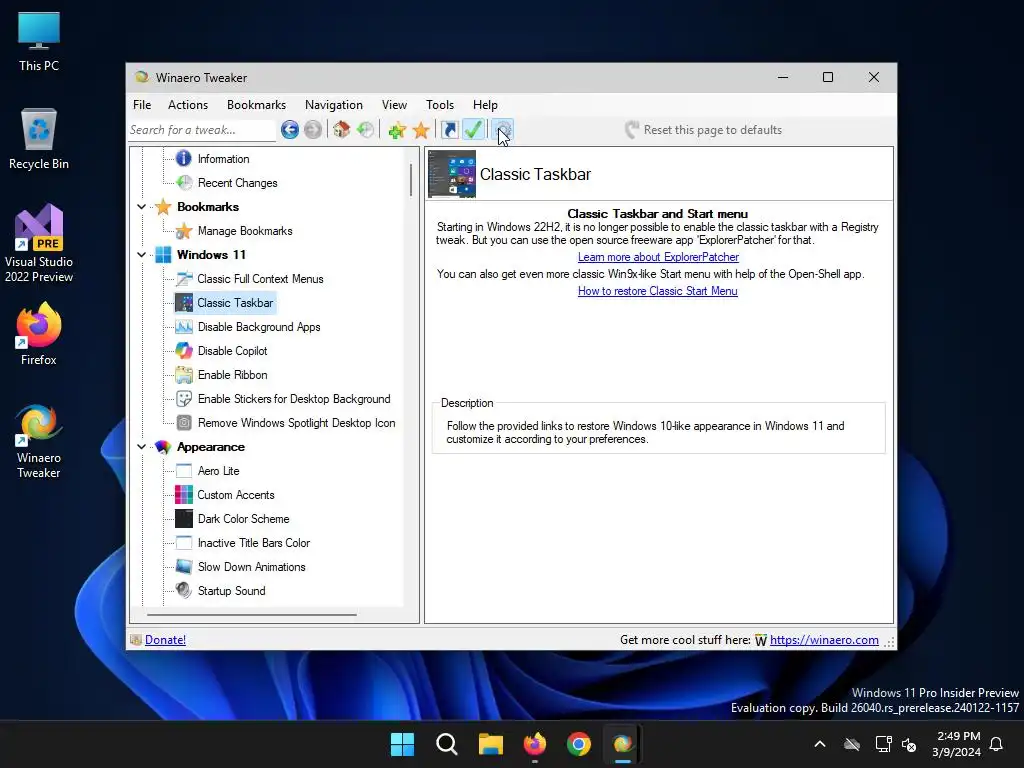
Task: Click the Recent Changes globe toolbar icon
Action: click(x=365, y=130)
